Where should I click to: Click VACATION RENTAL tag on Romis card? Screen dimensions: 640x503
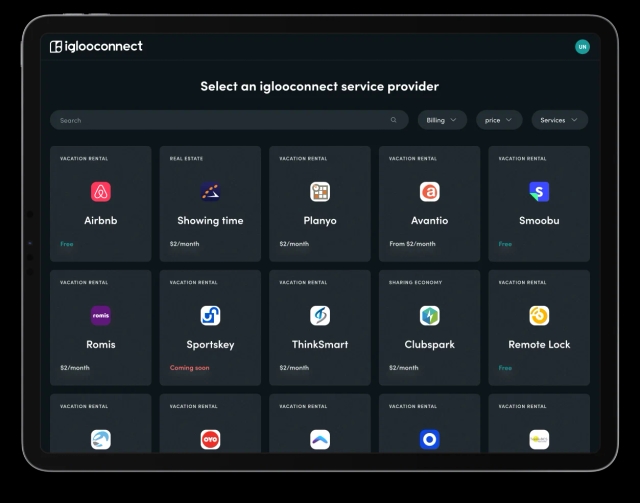click(x=84, y=282)
